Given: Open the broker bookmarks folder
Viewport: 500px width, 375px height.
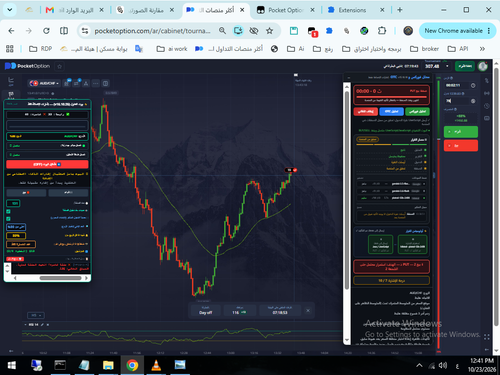Looking at the screenshot, I should 424,49.
